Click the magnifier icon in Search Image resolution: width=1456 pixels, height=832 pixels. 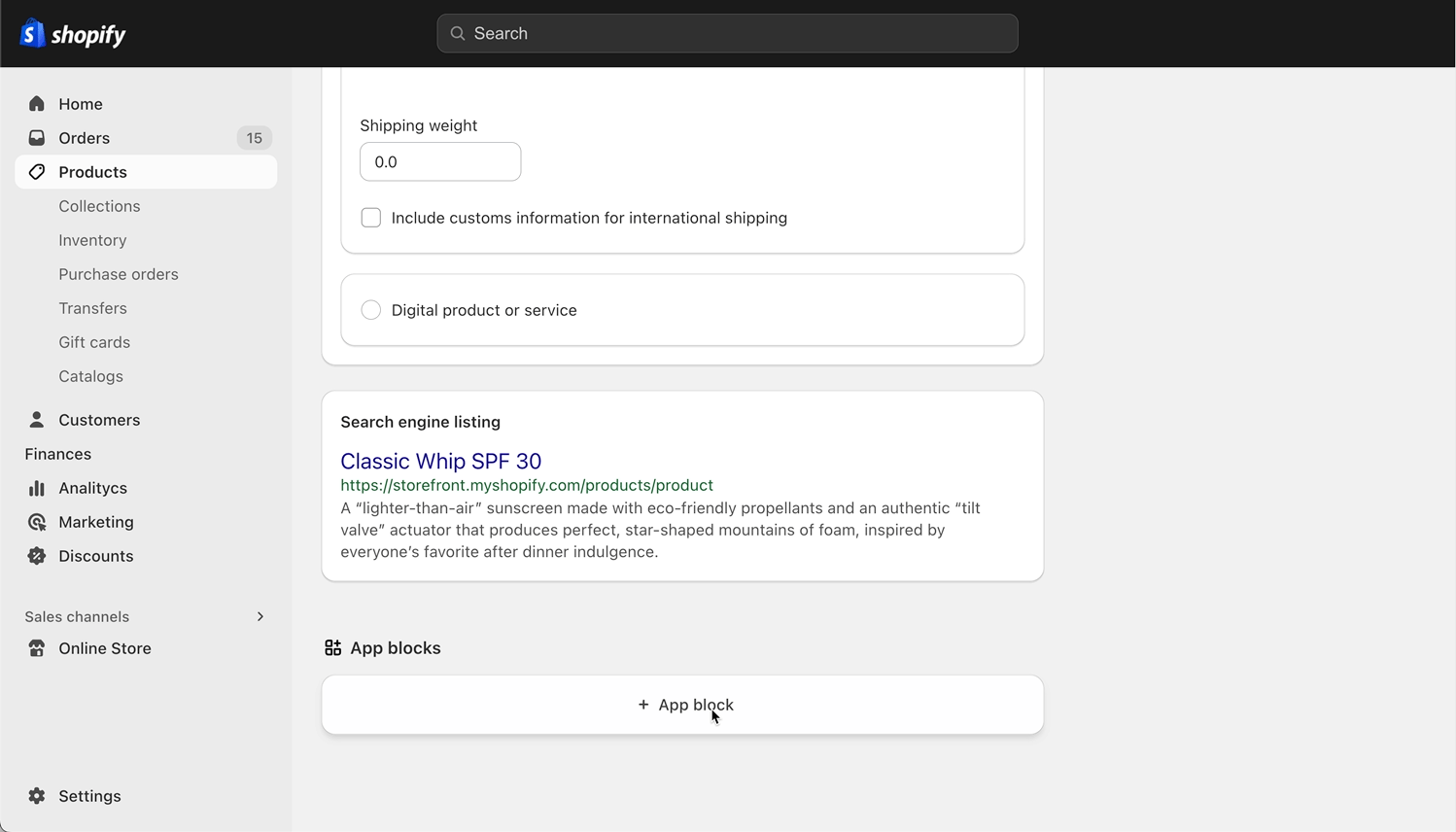point(458,33)
